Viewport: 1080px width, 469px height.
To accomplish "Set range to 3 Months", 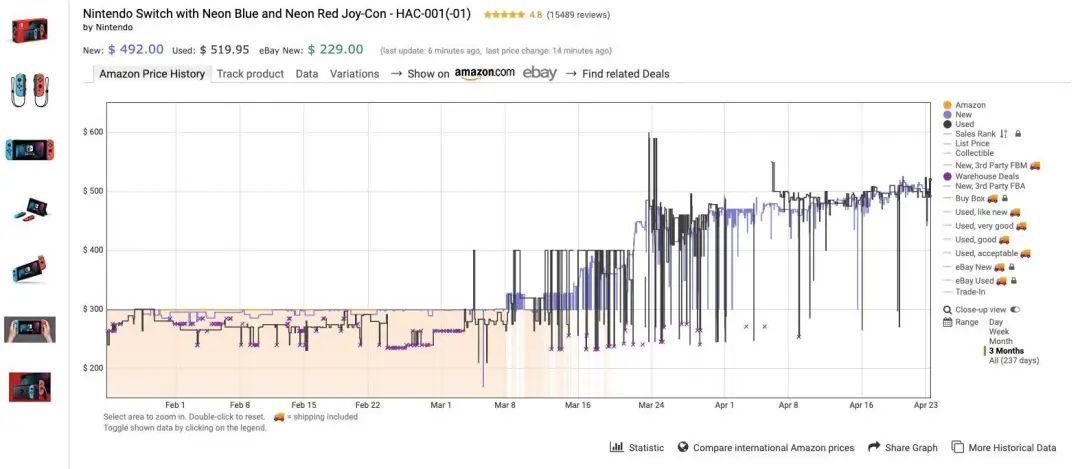I will pyautogui.click(x=1006, y=351).
